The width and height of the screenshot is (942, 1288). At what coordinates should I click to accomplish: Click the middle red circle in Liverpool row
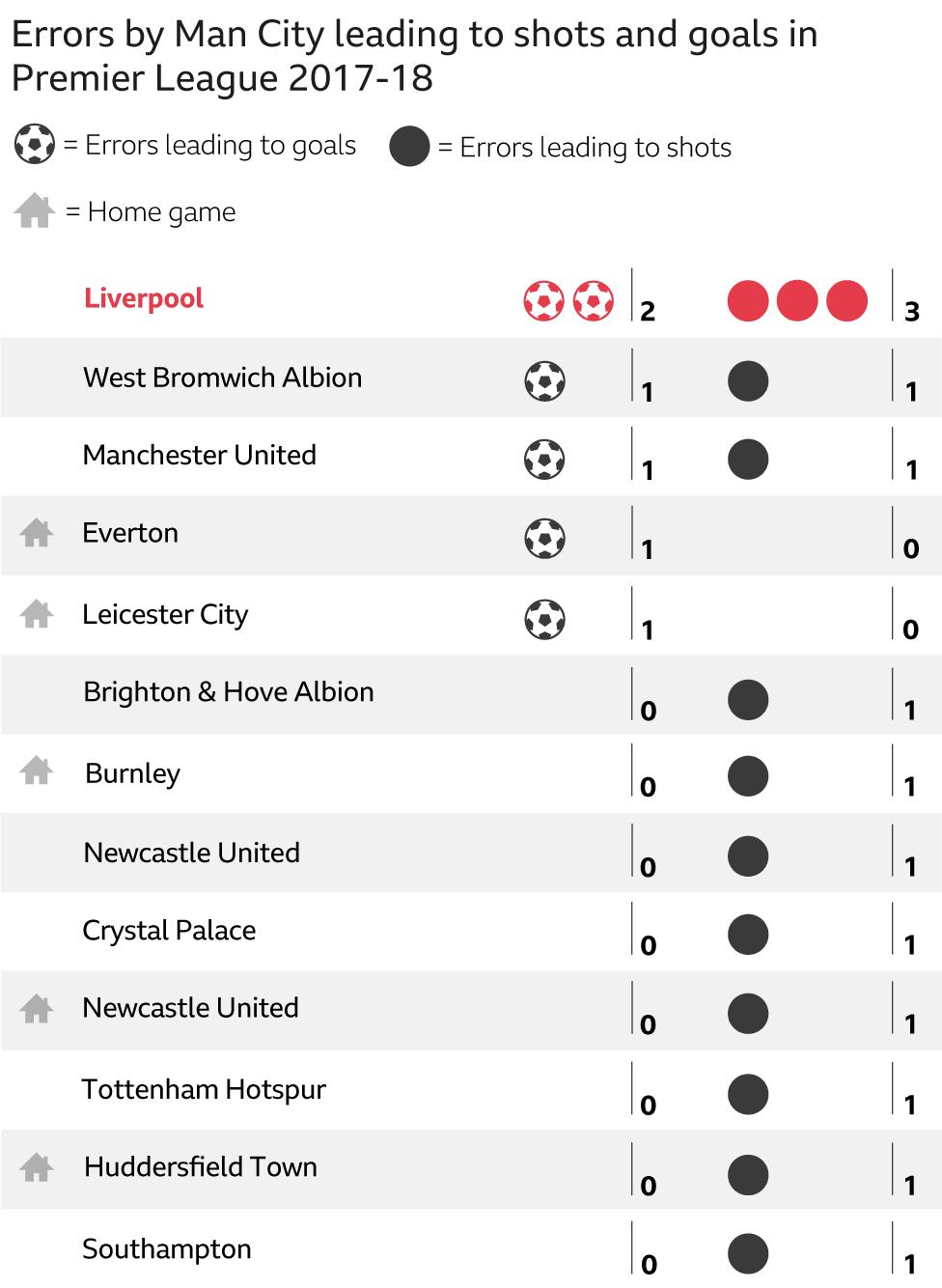point(797,301)
